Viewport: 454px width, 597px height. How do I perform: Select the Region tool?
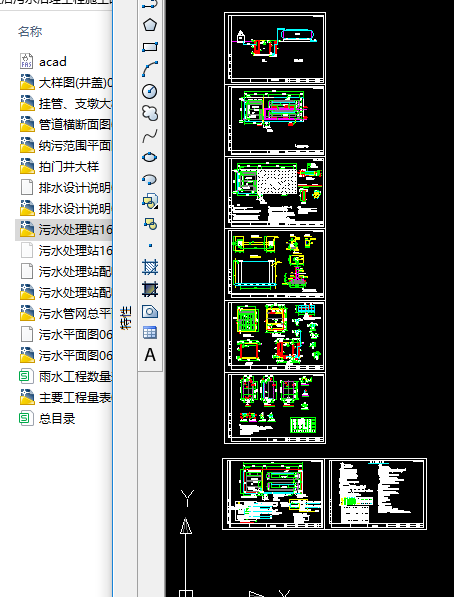[150, 311]
